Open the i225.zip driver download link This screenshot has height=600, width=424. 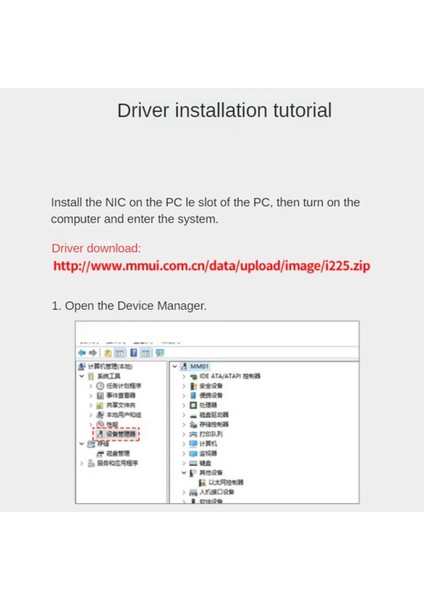point(212,266)
